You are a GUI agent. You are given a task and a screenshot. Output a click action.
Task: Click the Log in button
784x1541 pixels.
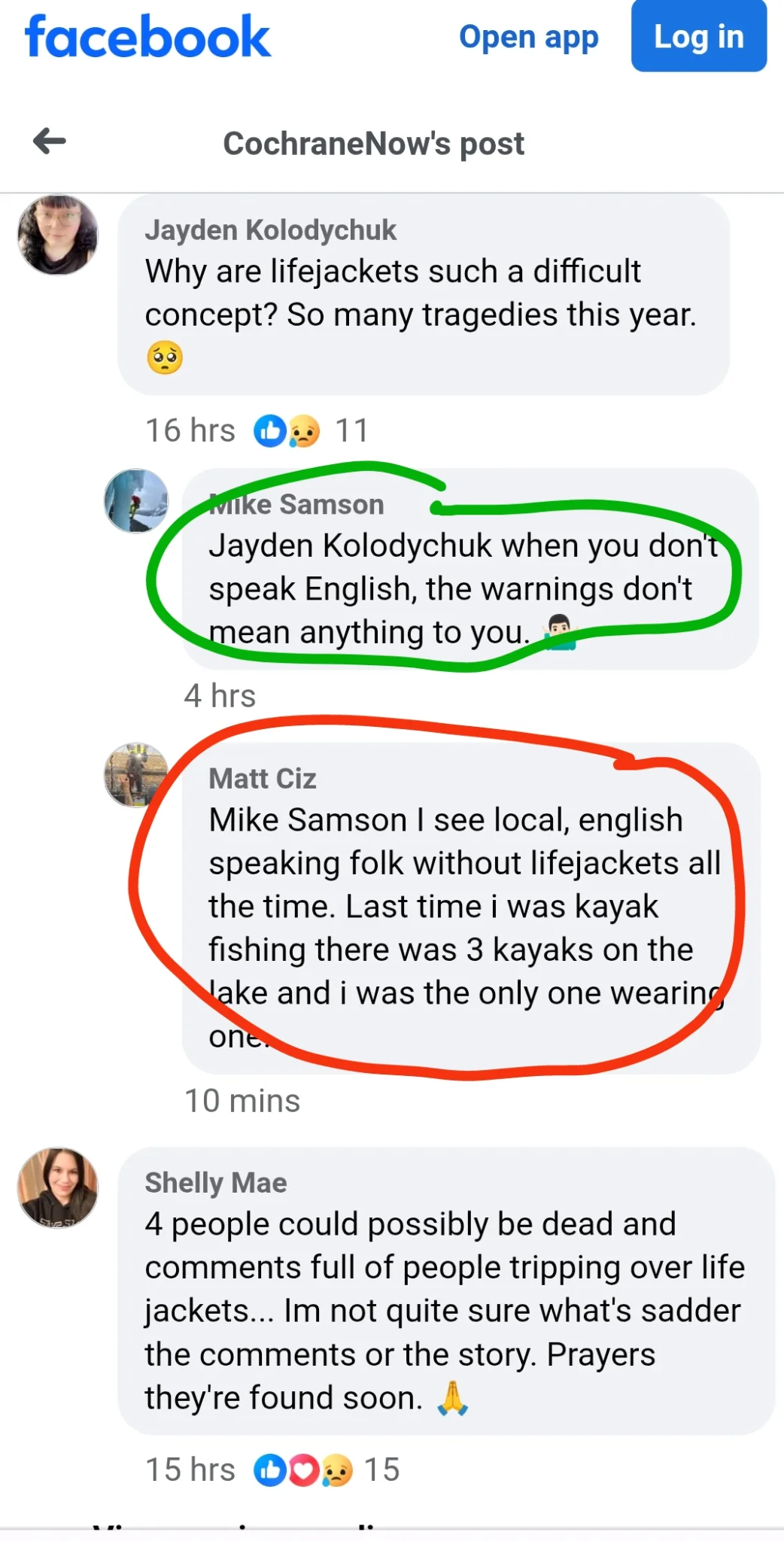pyautogui.click(x=699, y=36)
